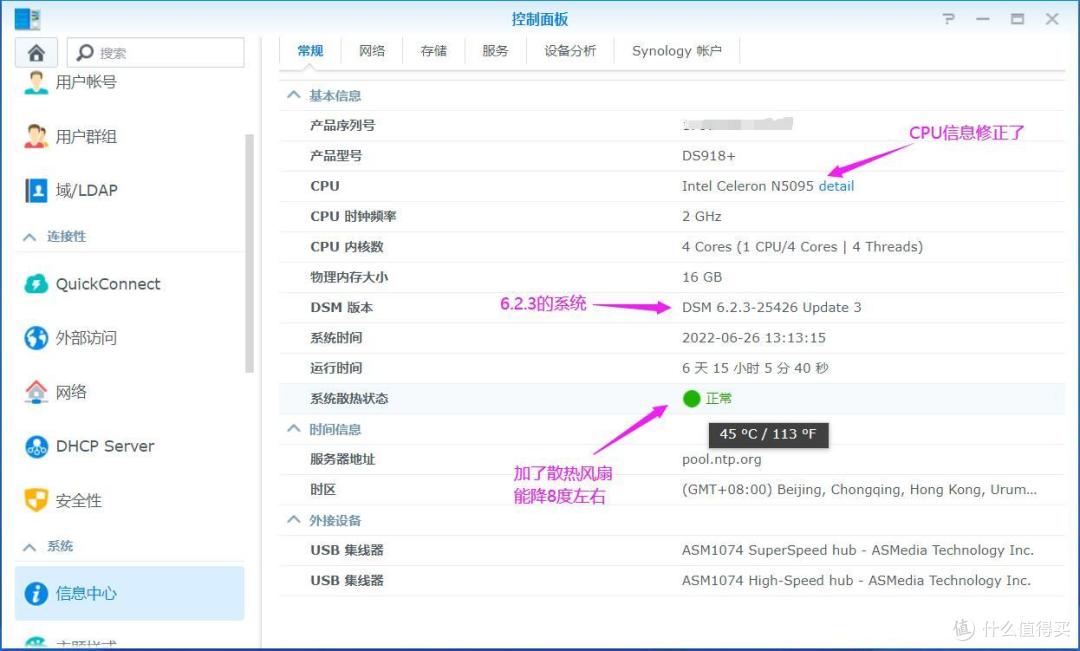Click the ASM1074 High-Speed hub entry

856,581
